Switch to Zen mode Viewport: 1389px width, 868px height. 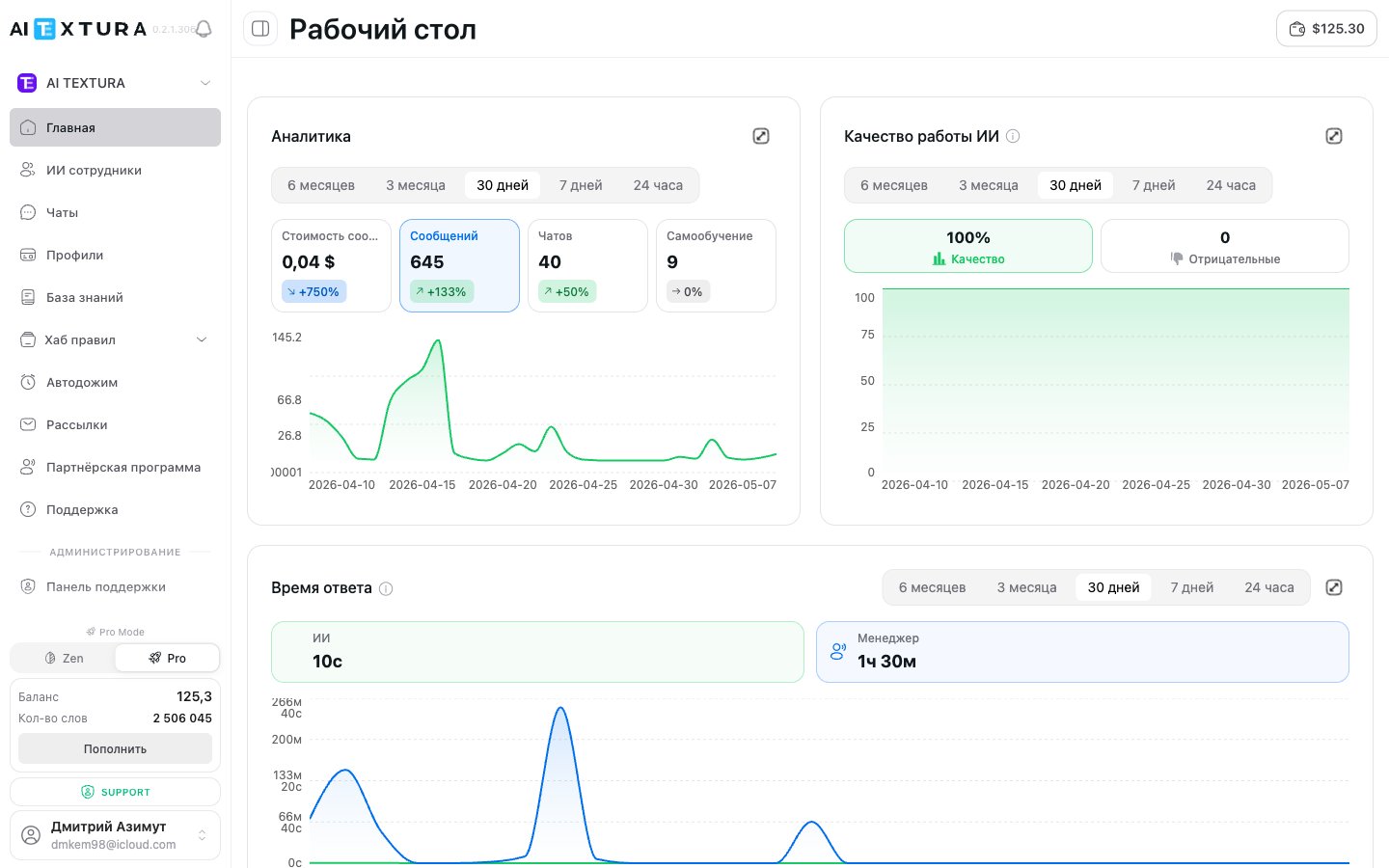[x=64, y=658]
